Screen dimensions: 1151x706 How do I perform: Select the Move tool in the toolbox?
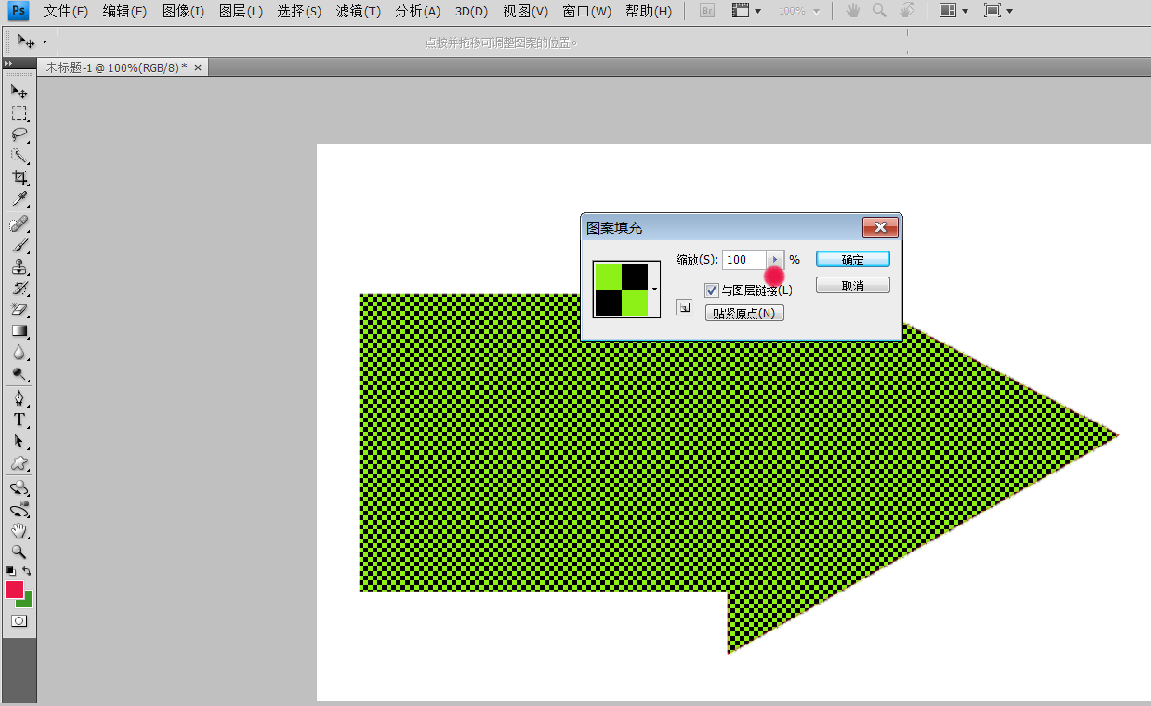click(x=19, y=92)
